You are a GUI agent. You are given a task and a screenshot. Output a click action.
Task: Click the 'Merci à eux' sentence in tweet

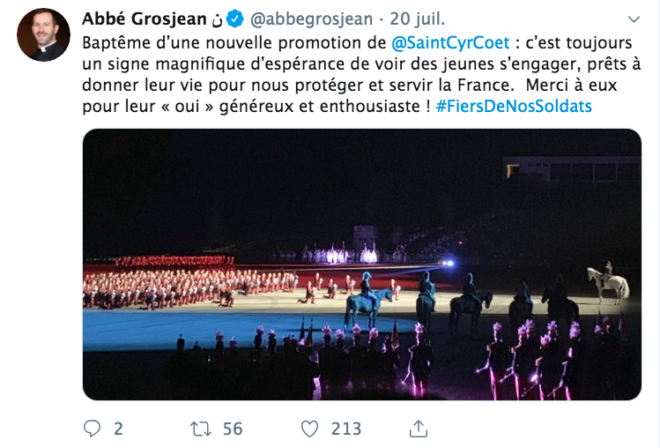pos(571,85)
